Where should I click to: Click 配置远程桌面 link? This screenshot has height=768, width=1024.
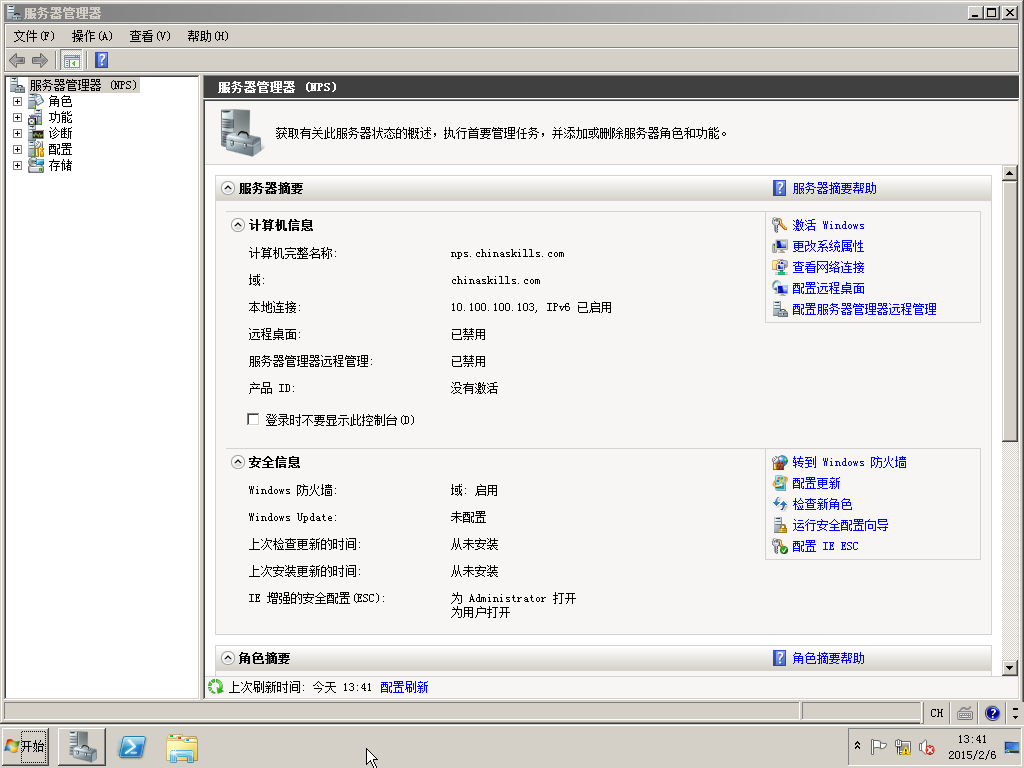click(828, 288)
